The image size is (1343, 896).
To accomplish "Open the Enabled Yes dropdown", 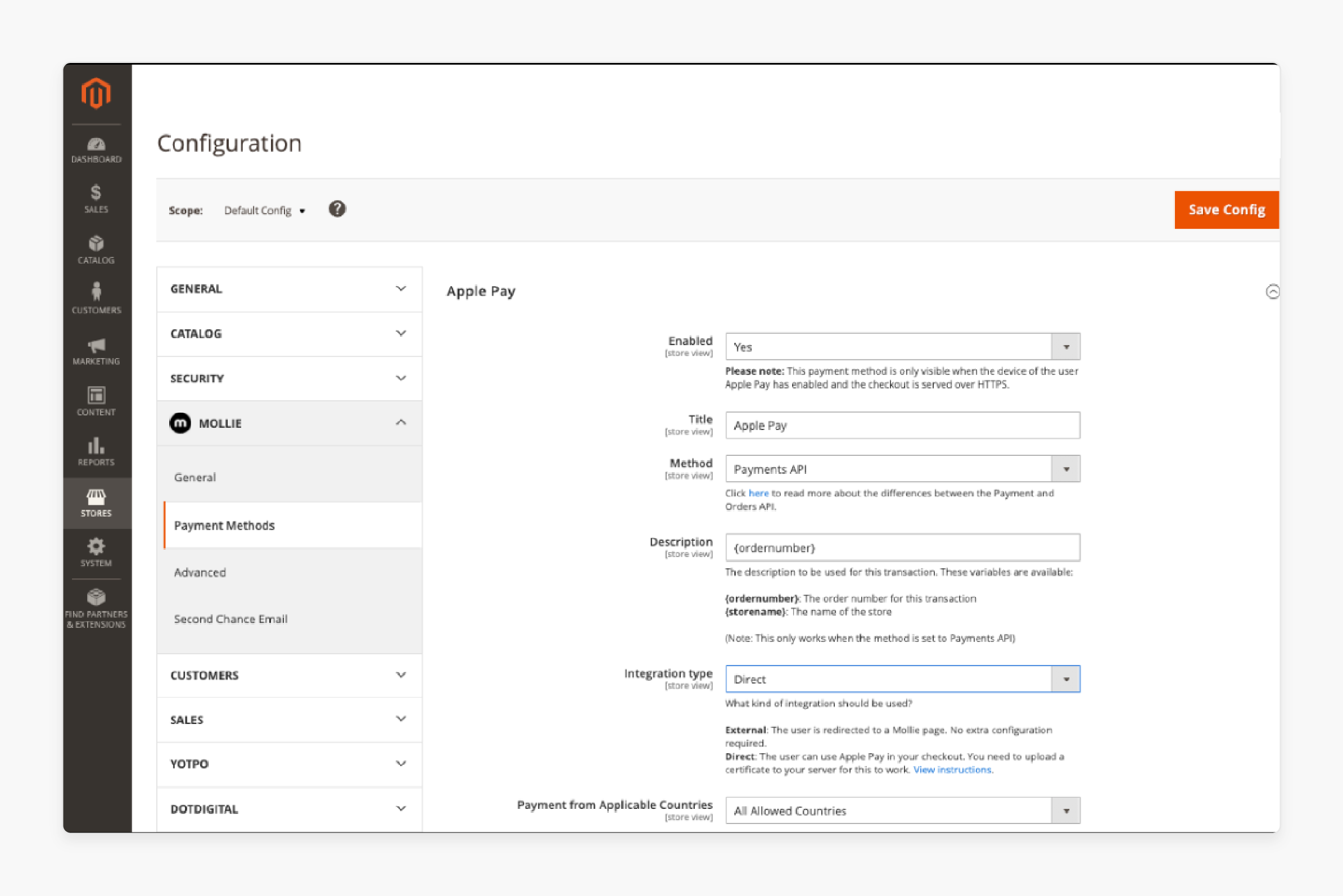I will (903, 347).
